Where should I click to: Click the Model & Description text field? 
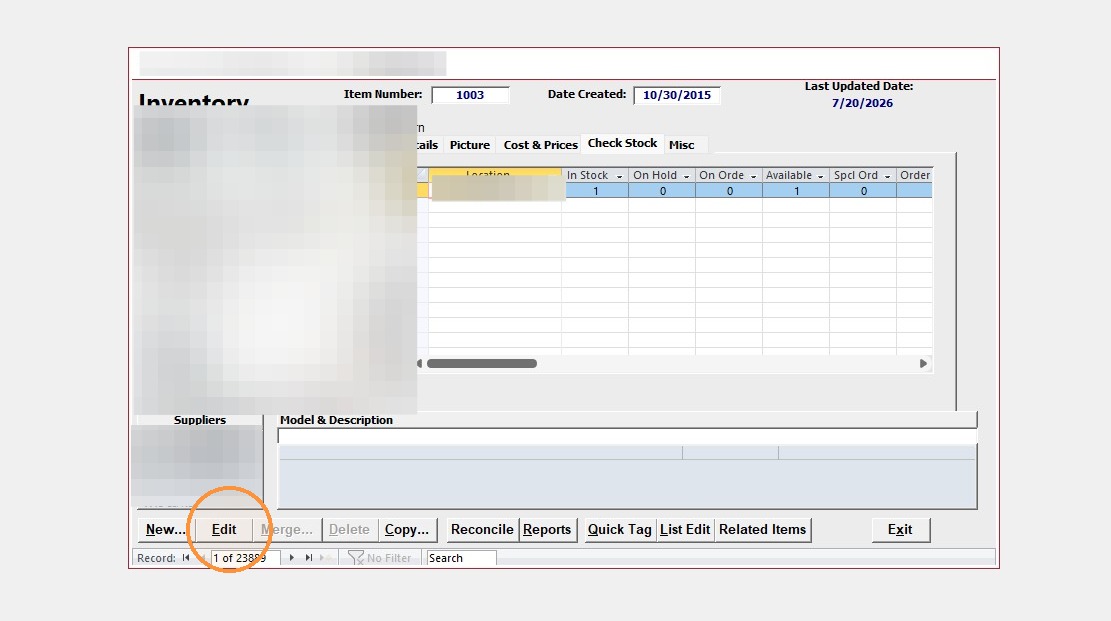coord(627,436)
